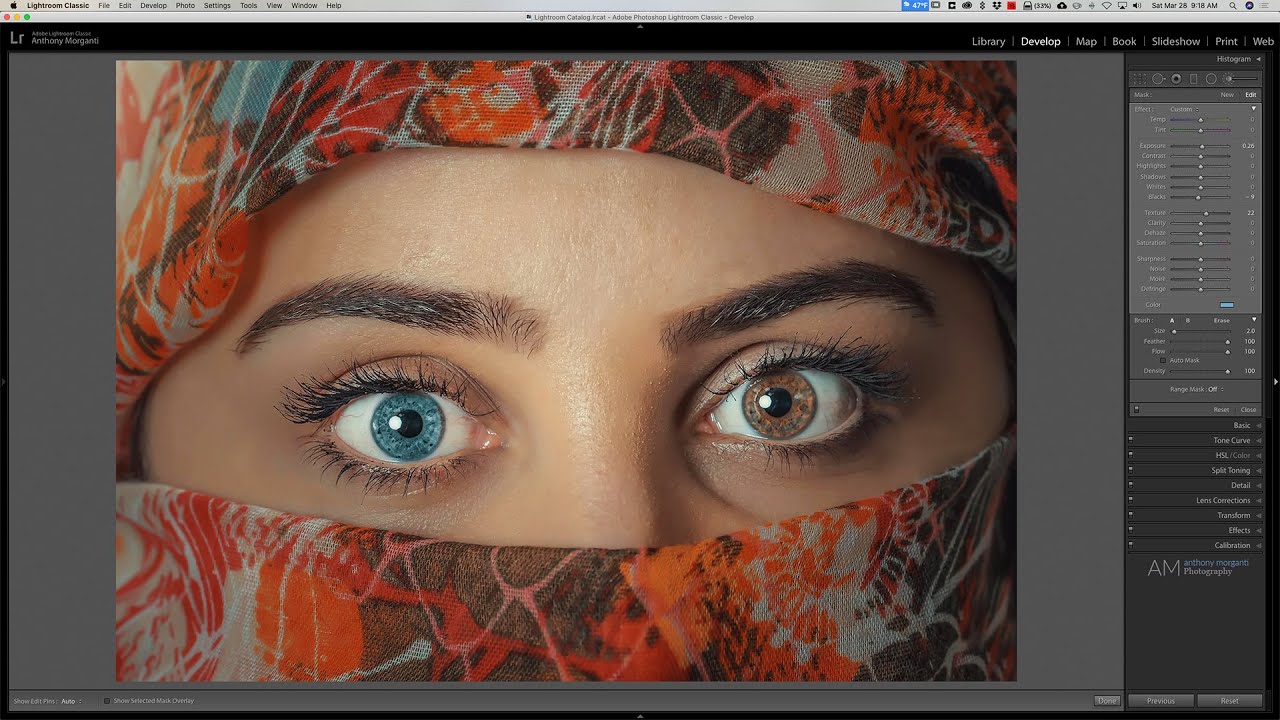The image size is (1280, 720).
Task: Select the Erase brush
Action: [x=1222, y=320]
